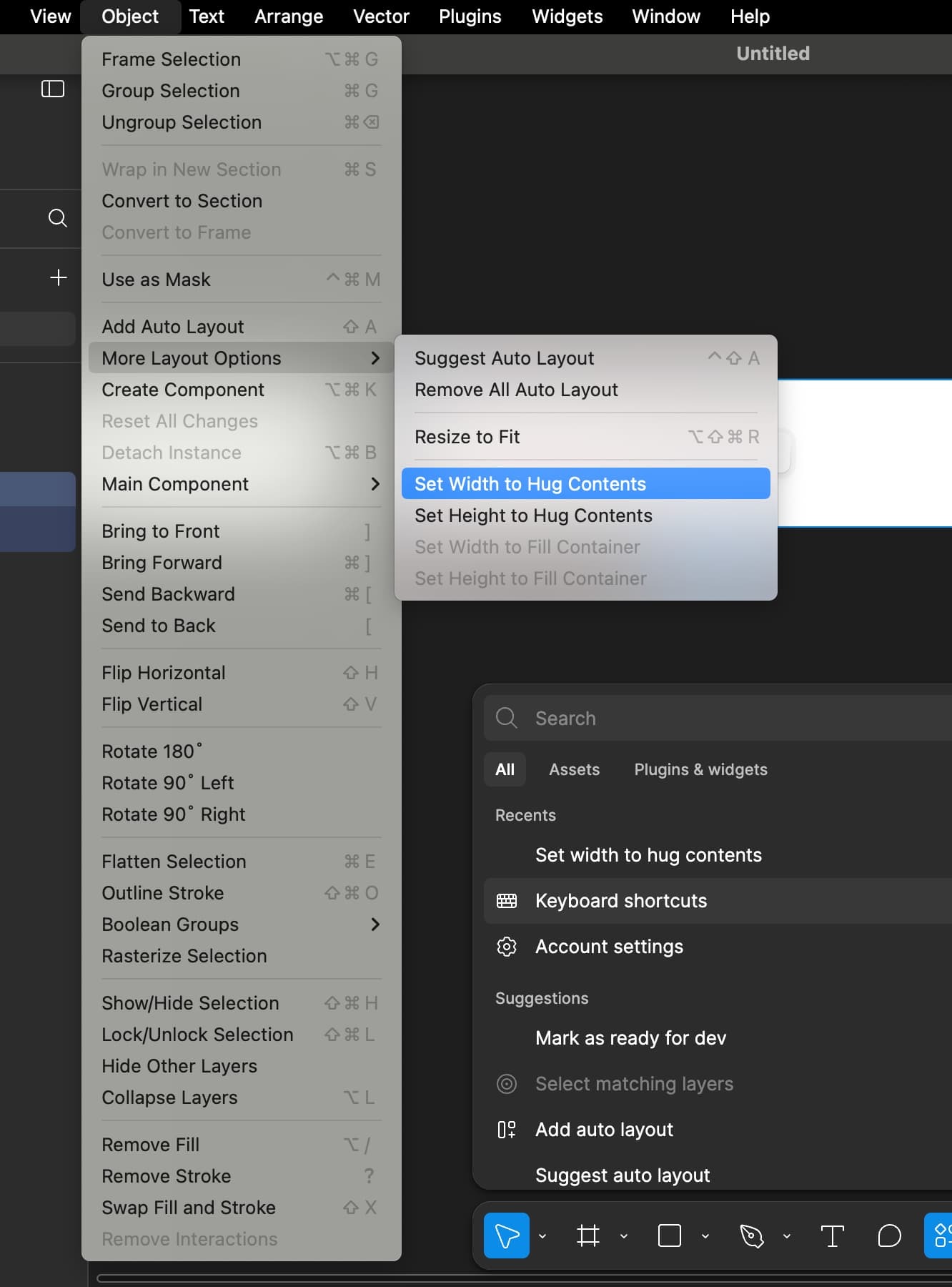Select the Move tool in bottom toolbar
Viewport: 952px width, 1287px height.
pos(507,1236)
